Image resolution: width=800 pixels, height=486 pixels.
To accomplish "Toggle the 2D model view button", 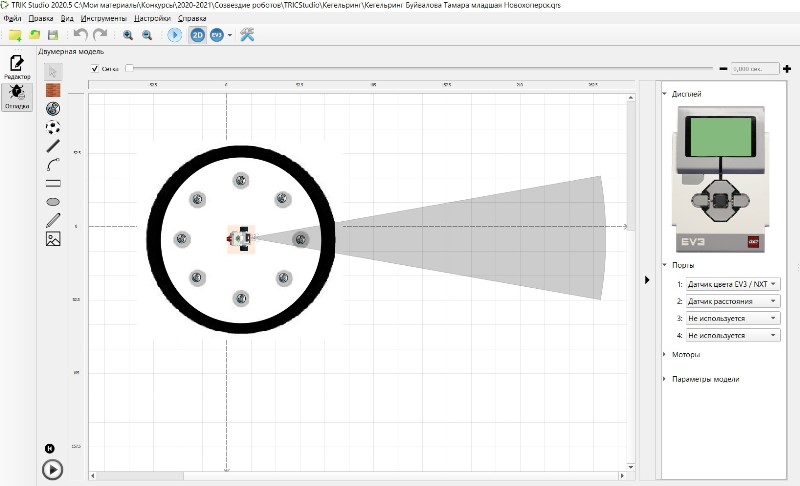I will [x=197, y=35].
